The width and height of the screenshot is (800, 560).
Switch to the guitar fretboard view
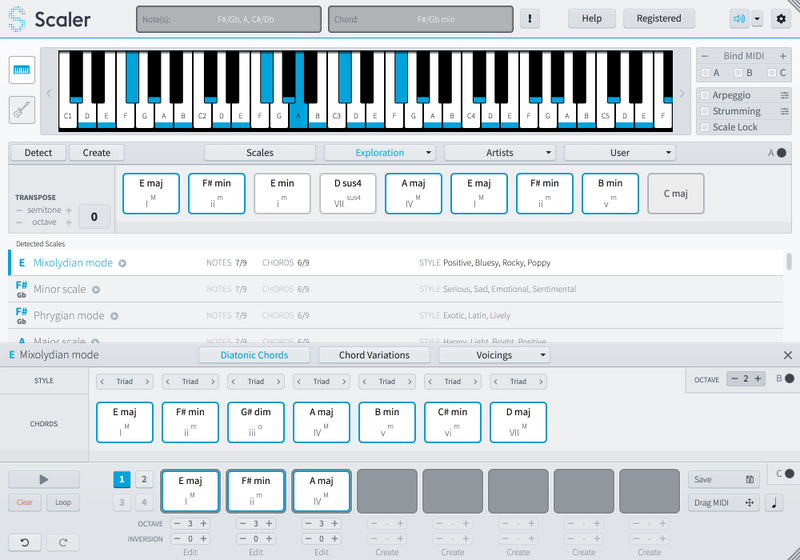pos(22,110)
